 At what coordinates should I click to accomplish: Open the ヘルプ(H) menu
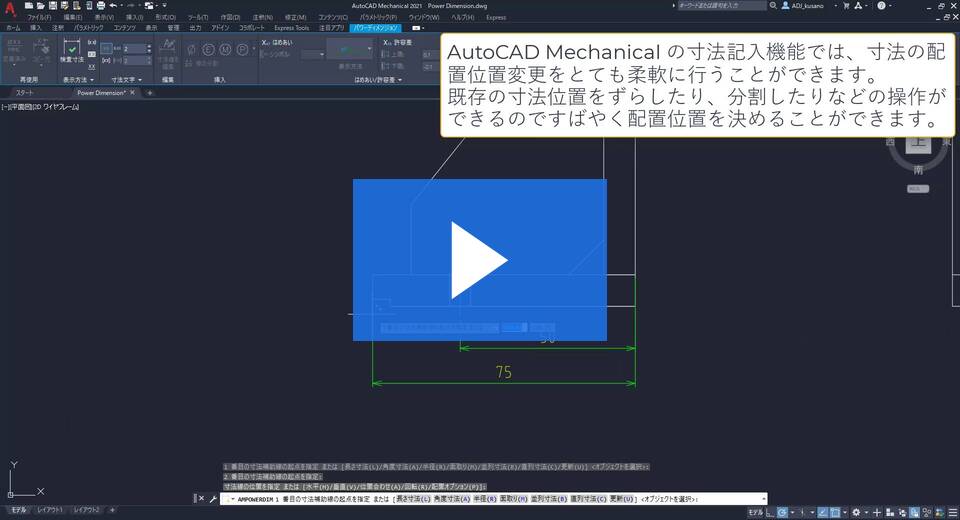click(463, 17)
